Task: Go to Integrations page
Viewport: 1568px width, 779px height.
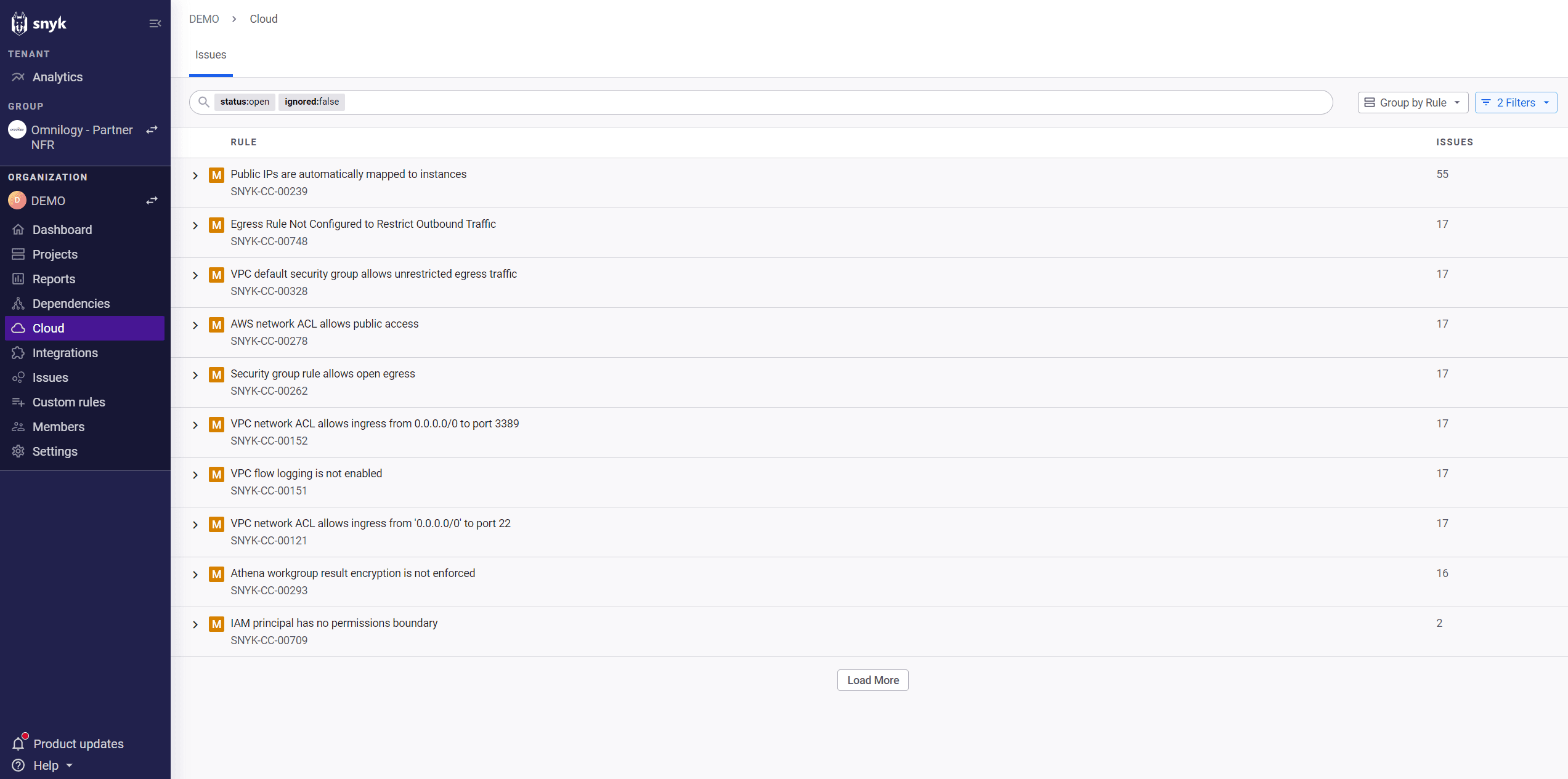Action: point(65,353)
